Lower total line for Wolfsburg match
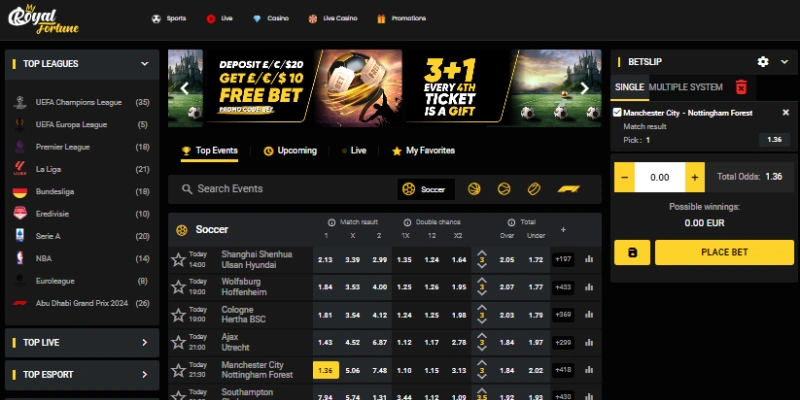Screen dimensions: 800x400 coord(482,293)
